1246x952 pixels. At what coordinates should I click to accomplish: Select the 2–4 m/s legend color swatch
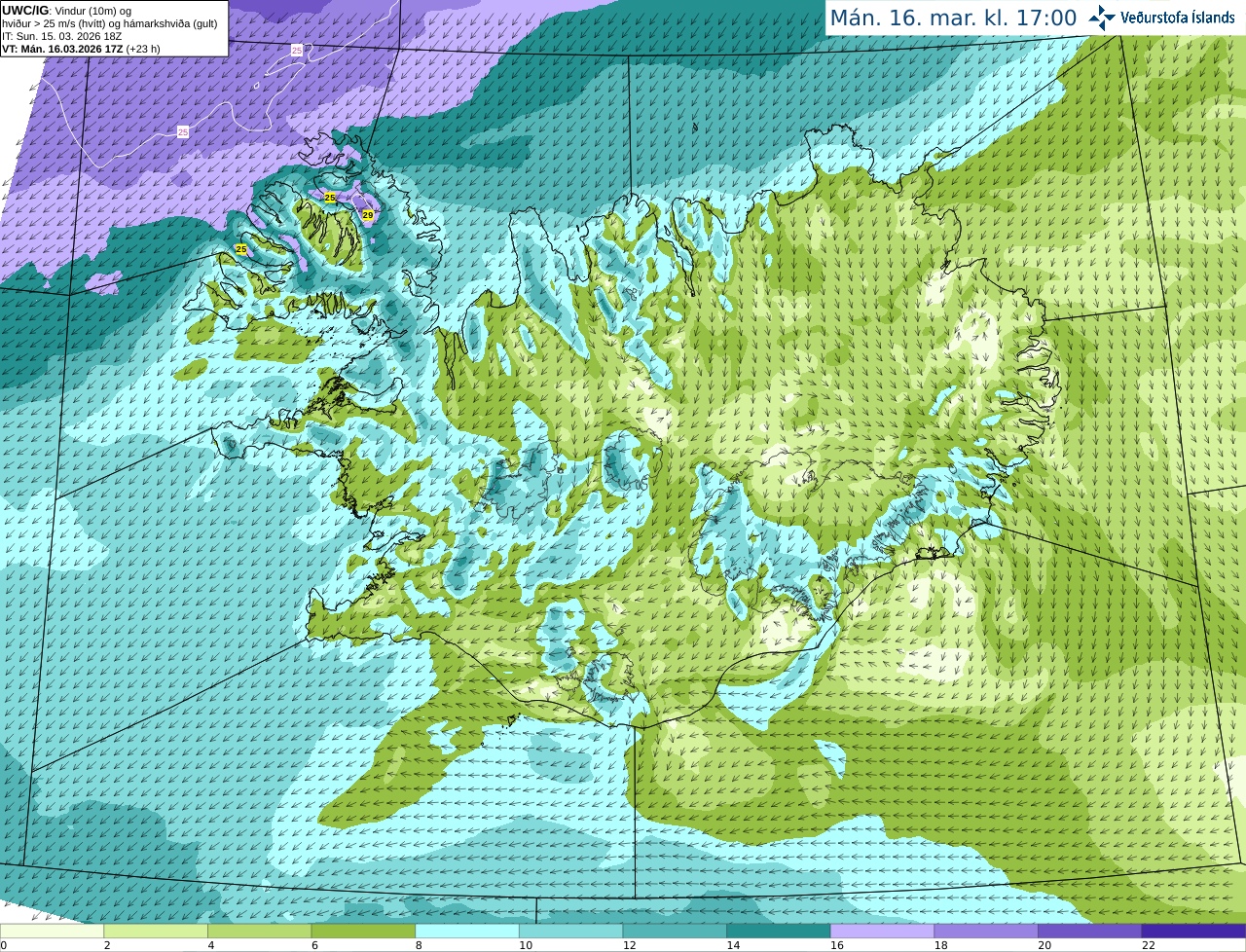(x=156, y=931)
